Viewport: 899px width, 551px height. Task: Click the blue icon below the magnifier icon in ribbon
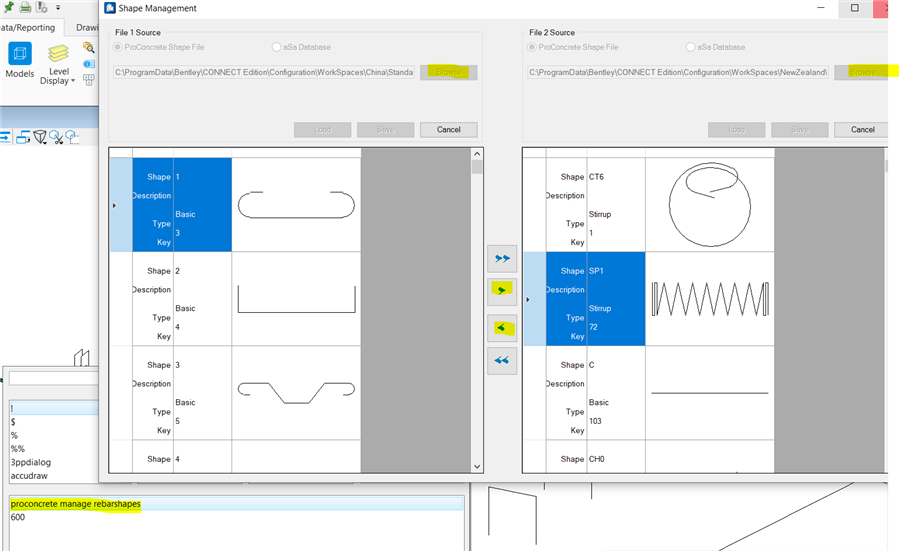(x=89, y=64)
